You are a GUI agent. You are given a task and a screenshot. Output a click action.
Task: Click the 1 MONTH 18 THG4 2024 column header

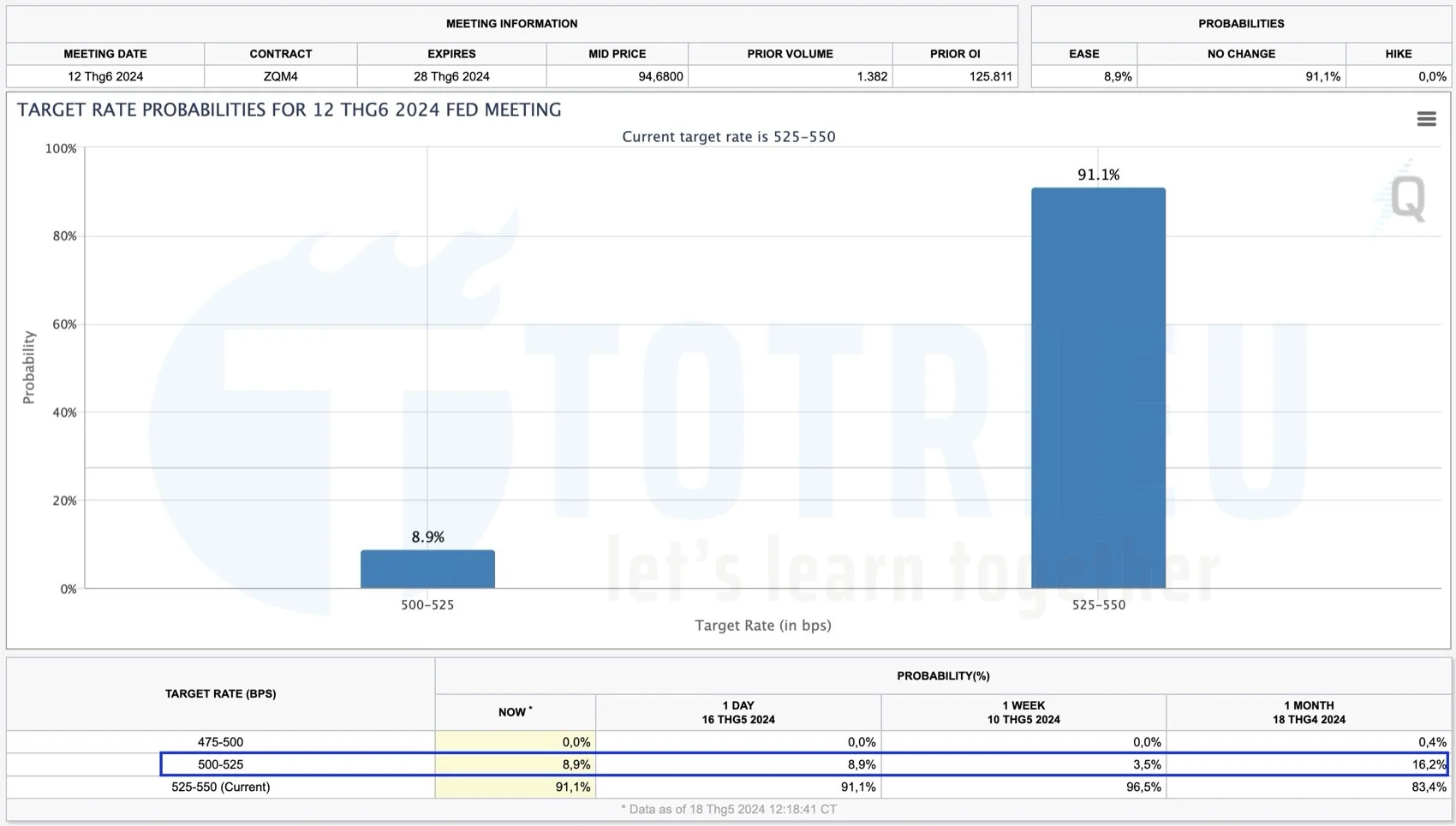[x=1308, y=712]
